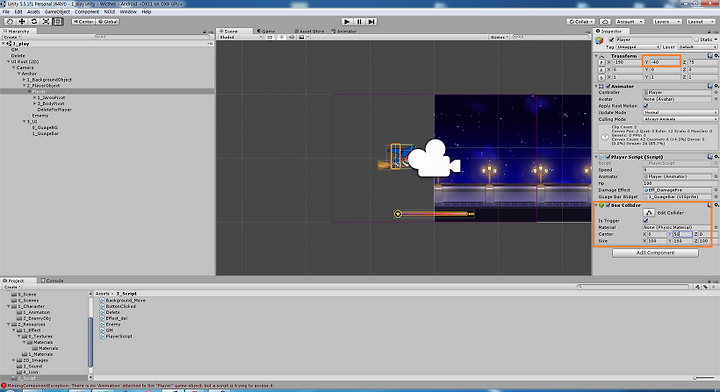This screenshot has width=720, height=392.
Task: Open the Hierarchy Create button
Action: (x=11, y=37)
